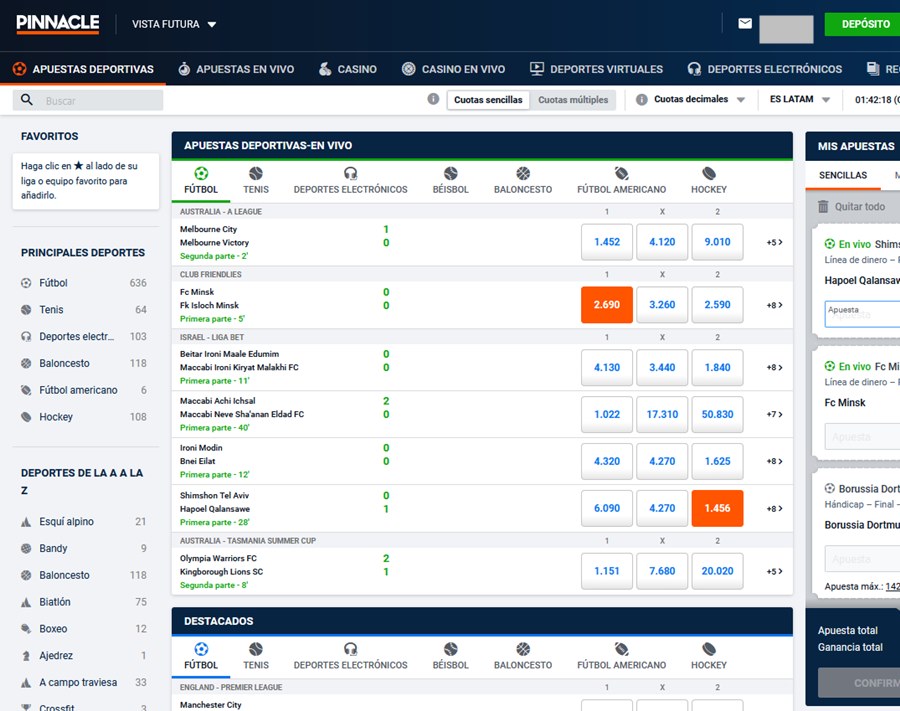Click the Apuestas deportivas ball icon in navigation
Image resolution: width=900 pixels, height=711 pixels.
20,69
